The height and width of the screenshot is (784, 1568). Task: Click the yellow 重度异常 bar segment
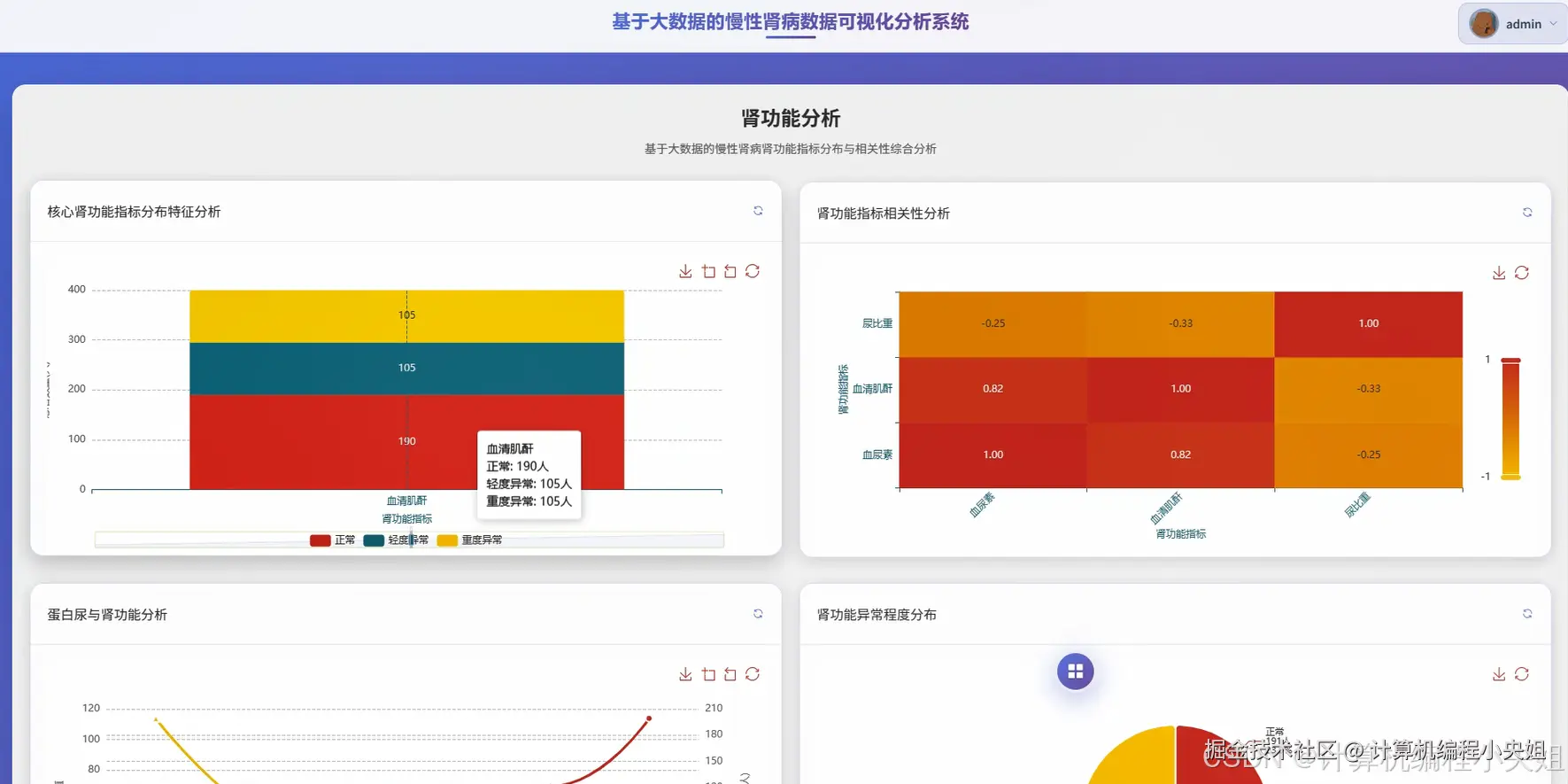click(407, 316)
